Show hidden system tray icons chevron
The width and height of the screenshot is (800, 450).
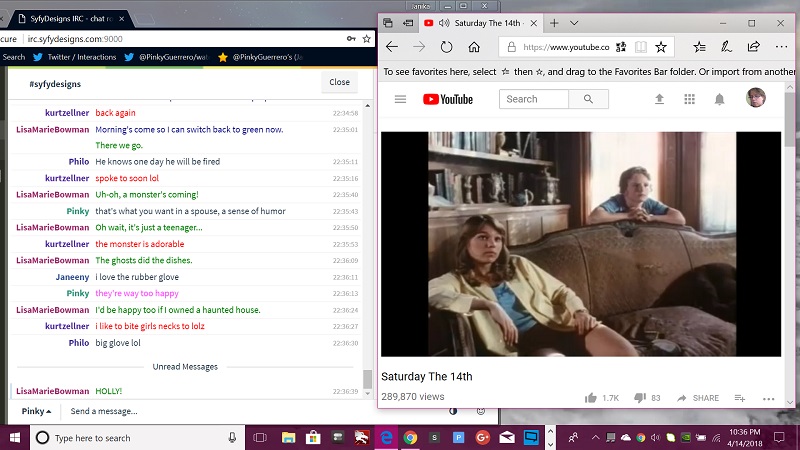(595, 438)
